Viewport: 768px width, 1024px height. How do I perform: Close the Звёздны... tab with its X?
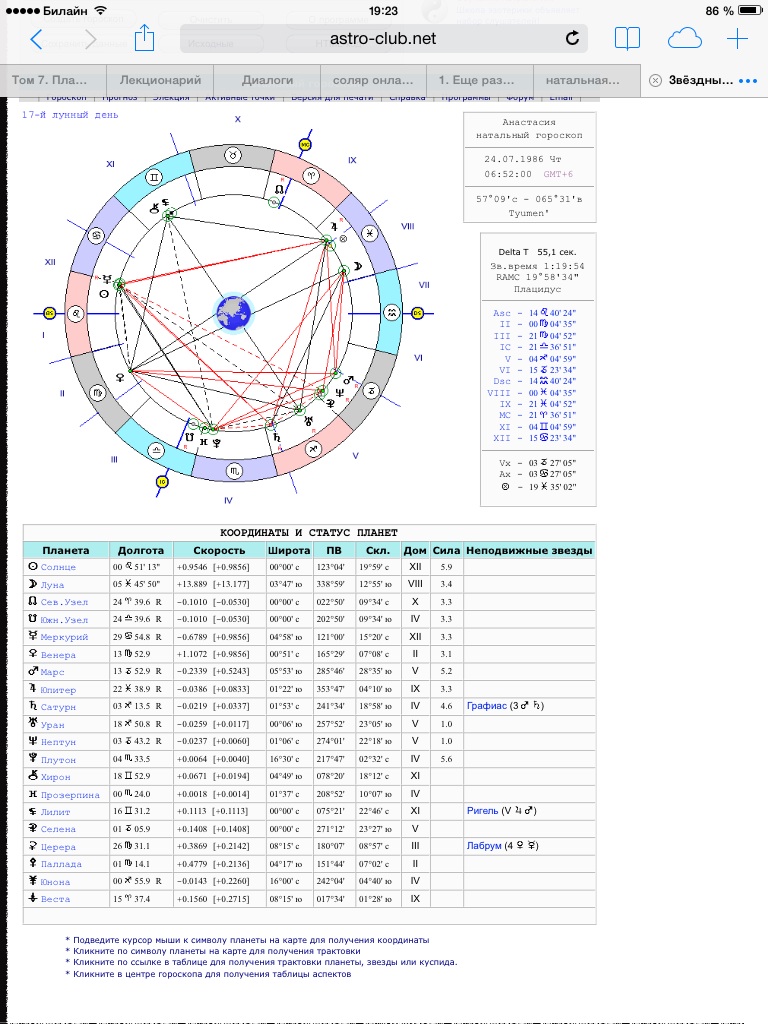click(x=655, y=80)
